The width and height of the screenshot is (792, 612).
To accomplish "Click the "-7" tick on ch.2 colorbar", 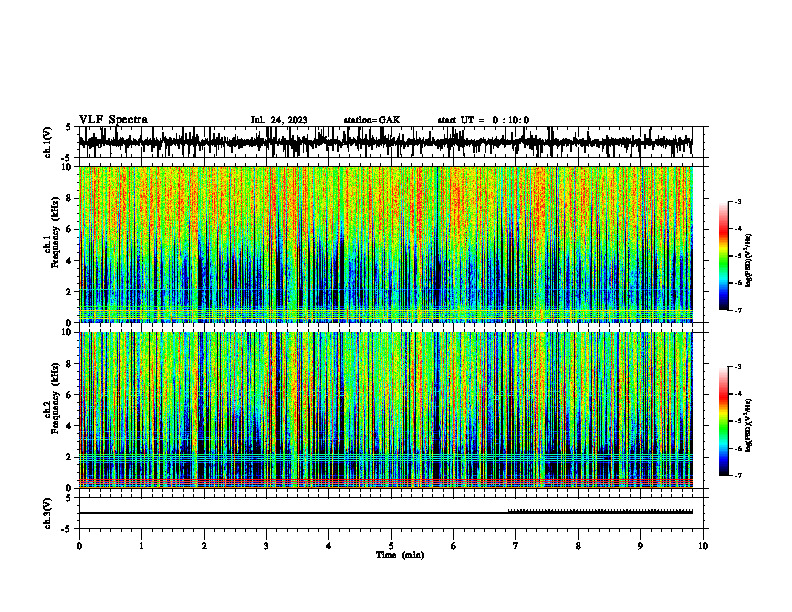I will pyautogui.click(x=738, y=475).
